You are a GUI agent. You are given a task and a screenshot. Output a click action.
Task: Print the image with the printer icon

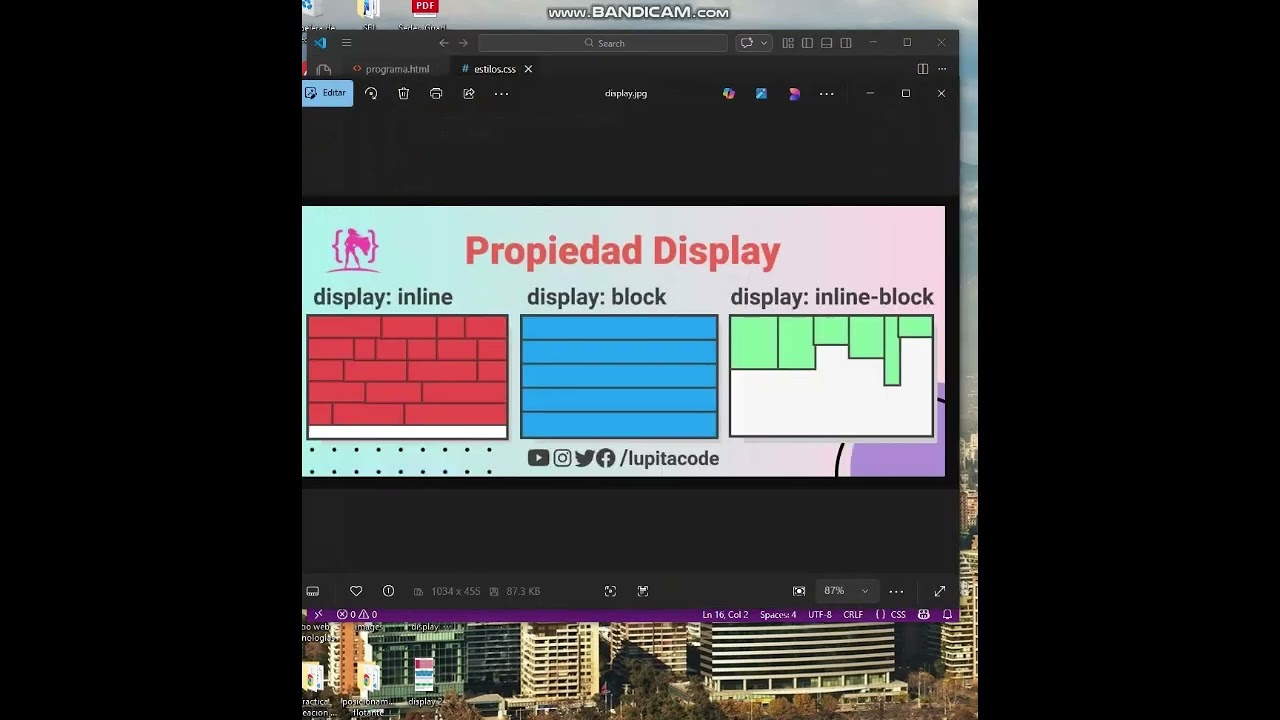pyautogui.click(x=436, y=93)
